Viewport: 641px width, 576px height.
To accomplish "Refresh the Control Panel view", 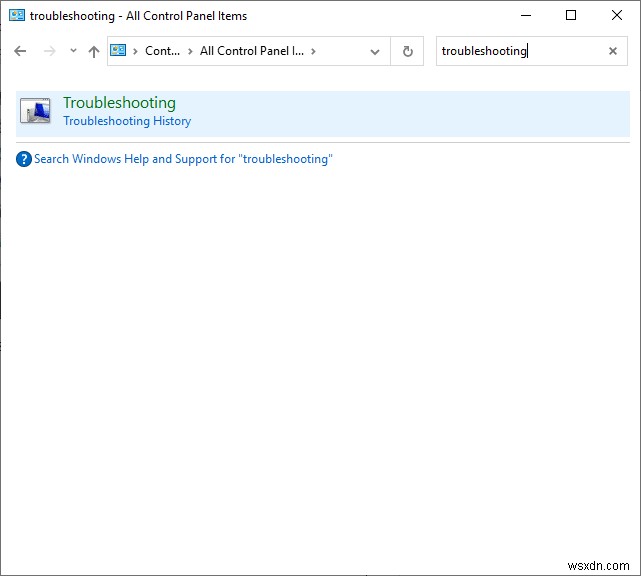I will (407, 52).
